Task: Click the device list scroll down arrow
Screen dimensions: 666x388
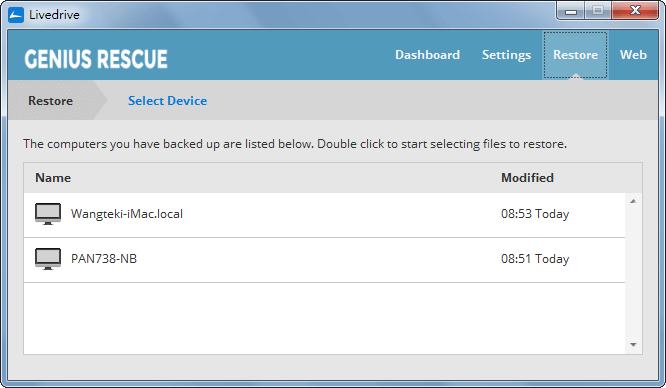Action: coord(633,345)
